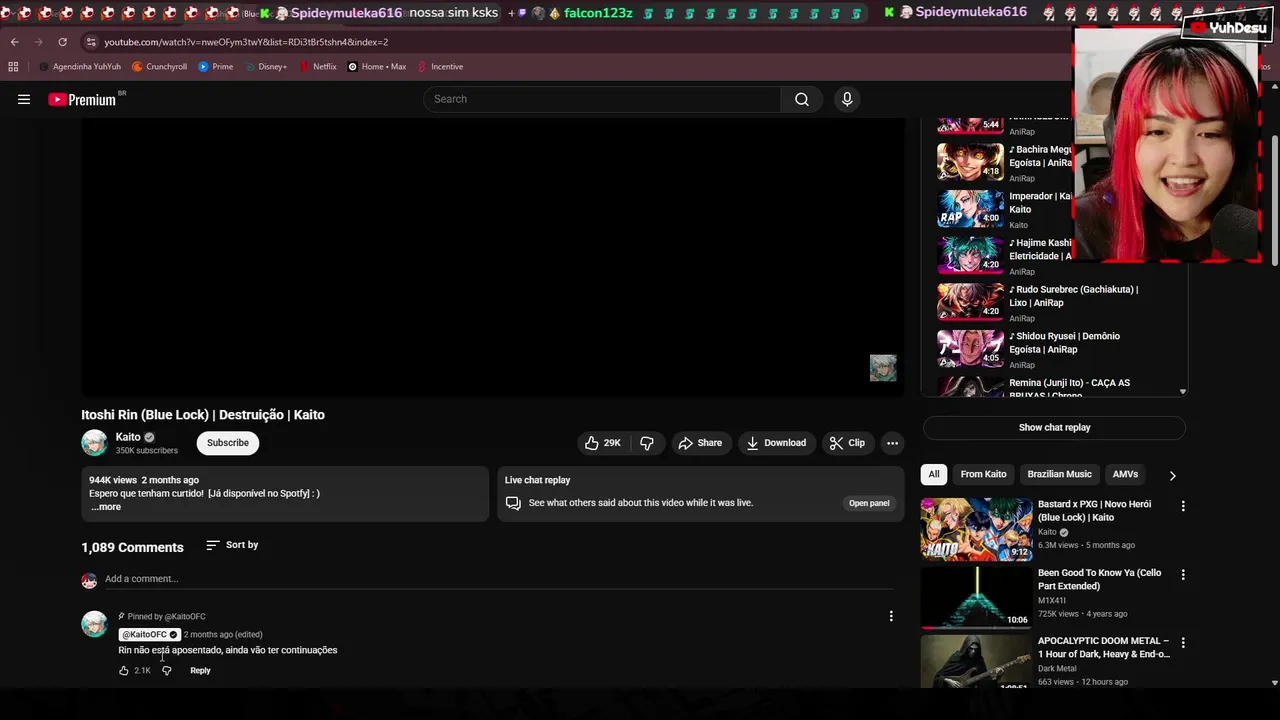1280x720 pixels.
Task: Open the Disney+ bookmark
Action: pyautogui.click(x=265, y=67)
